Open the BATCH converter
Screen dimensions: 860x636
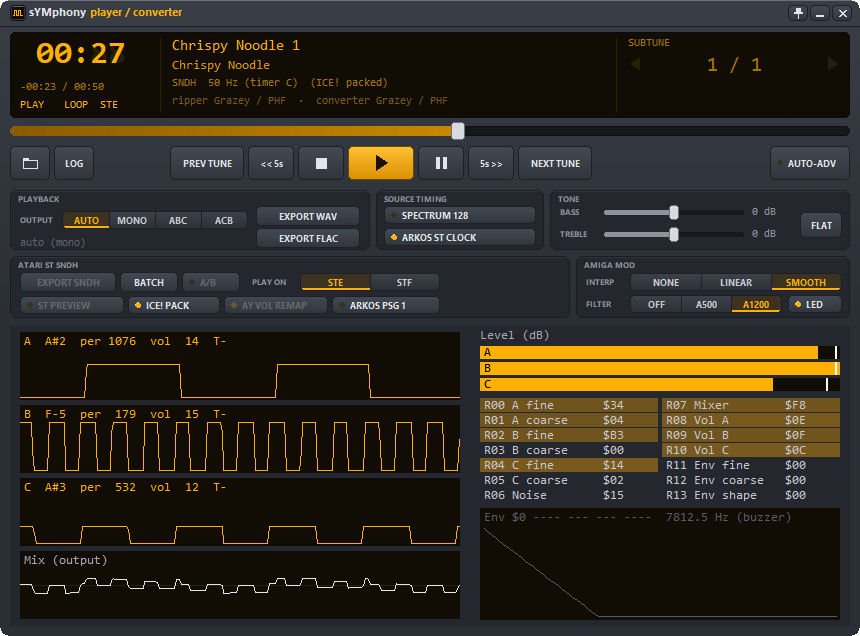149,282
